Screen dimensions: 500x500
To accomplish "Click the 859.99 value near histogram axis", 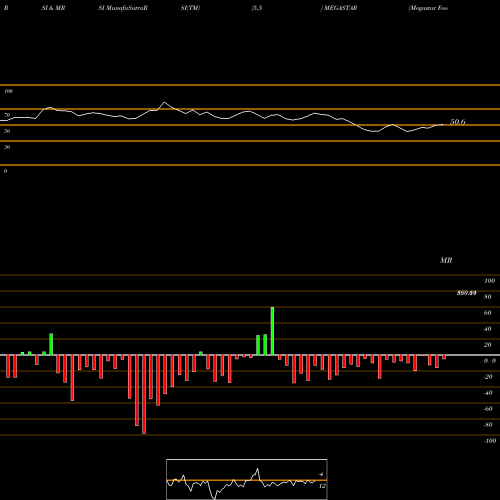I will (466, 293).
